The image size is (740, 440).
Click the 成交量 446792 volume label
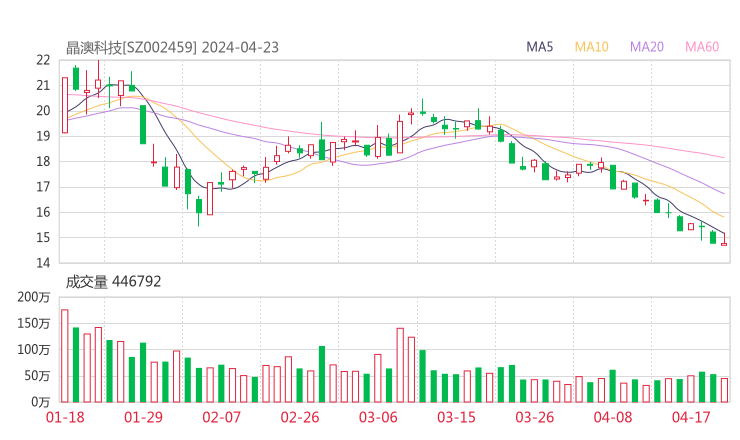pyautogui.click(x=113, y=282)
